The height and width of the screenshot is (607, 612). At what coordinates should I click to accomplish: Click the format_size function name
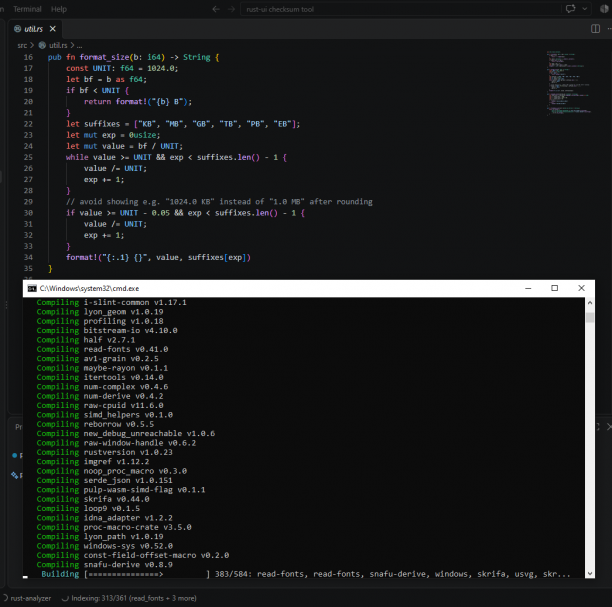[x=104, y=57]
